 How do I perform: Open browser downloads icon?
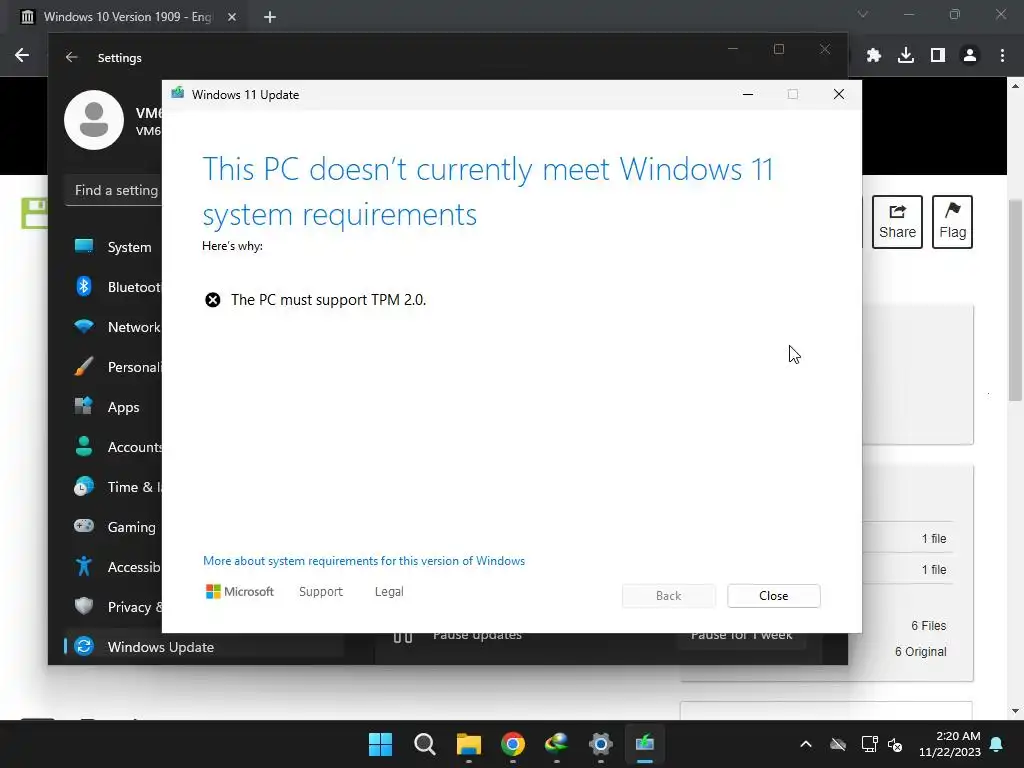point(906,56)
